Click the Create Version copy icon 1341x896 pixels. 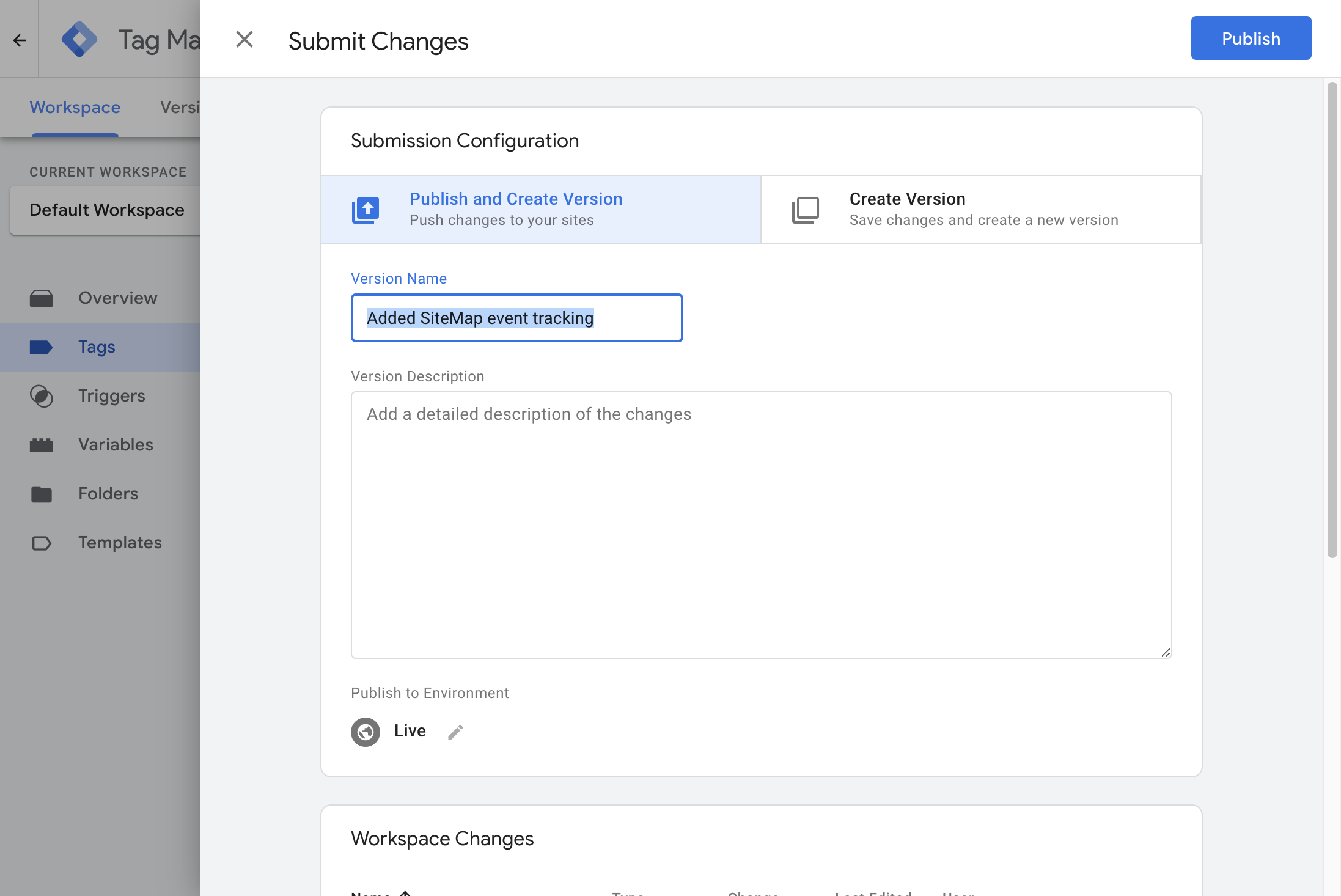pyautogui.click(x=805, y=210)
